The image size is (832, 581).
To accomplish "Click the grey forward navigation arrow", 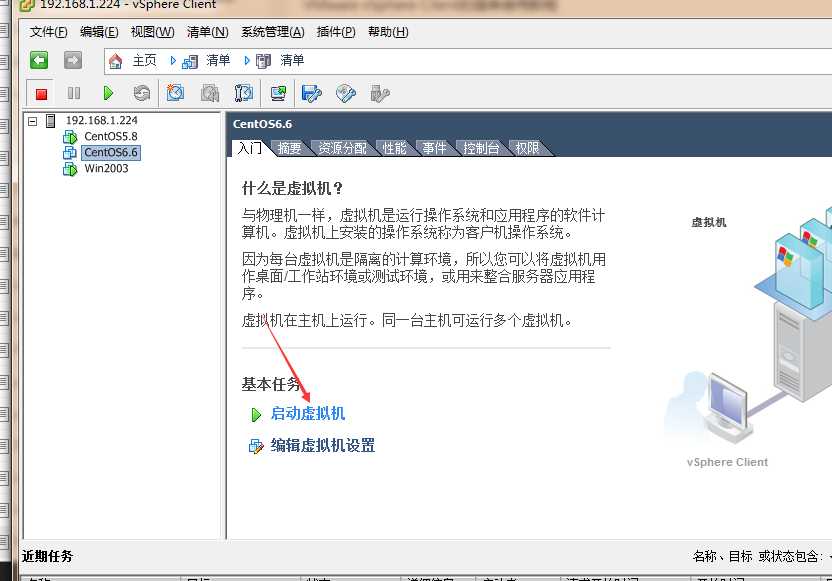I will (73, 60).
